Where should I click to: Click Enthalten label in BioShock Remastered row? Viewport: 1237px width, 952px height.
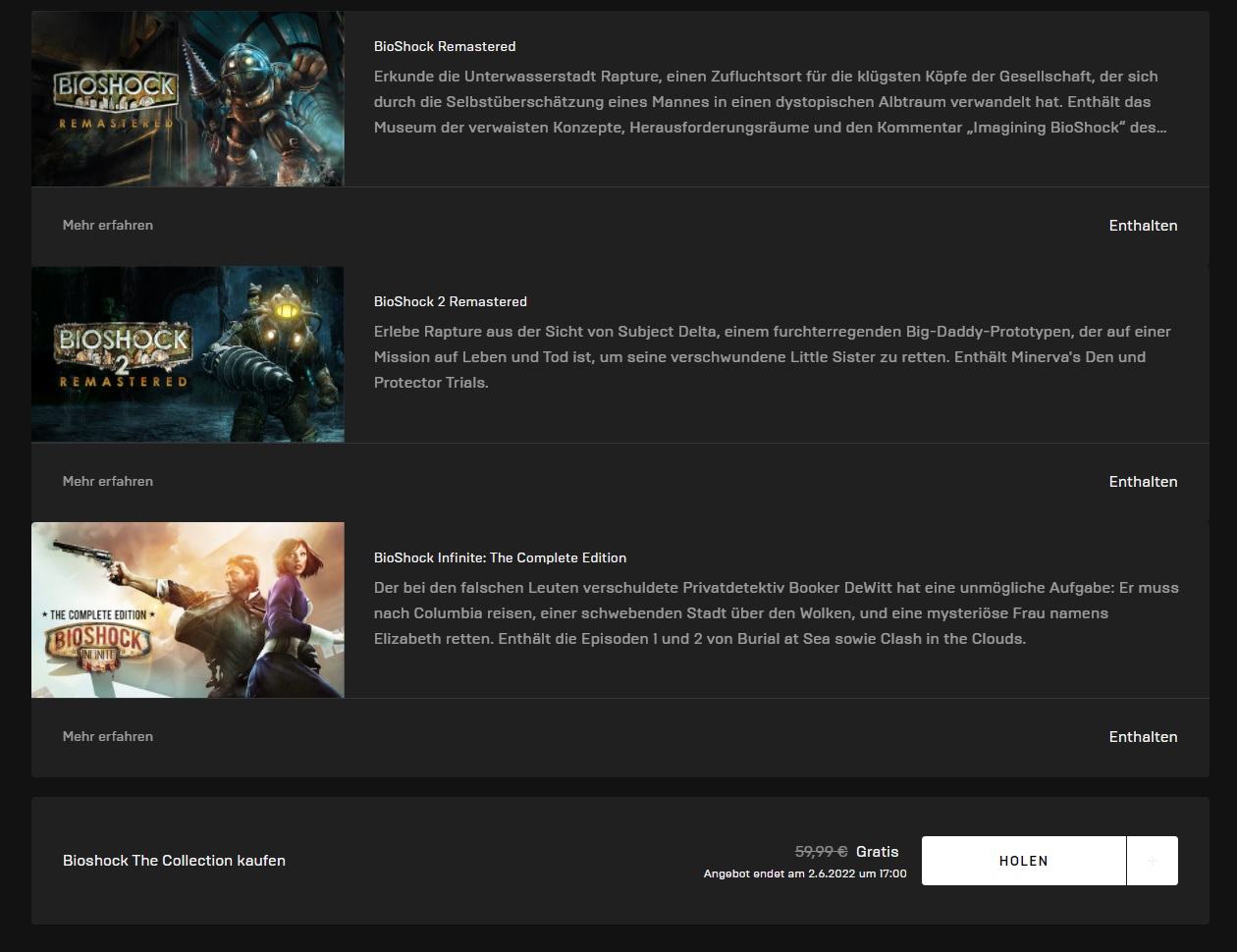pos(1143,225)
